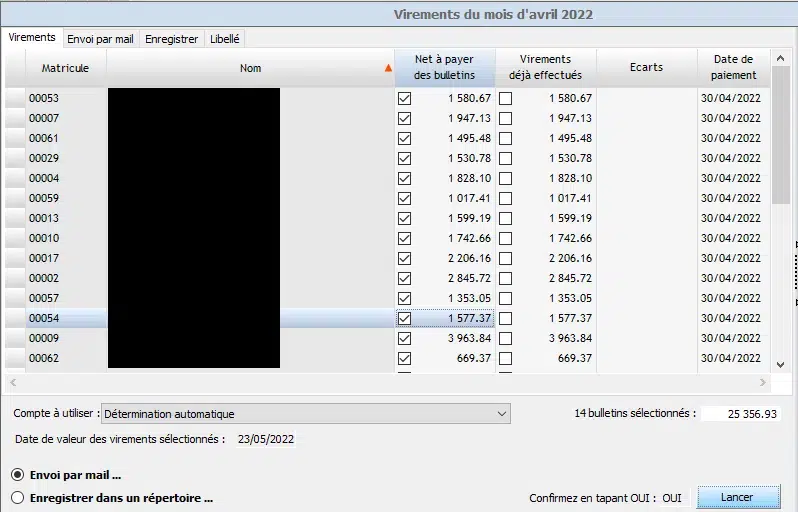Check Virements déjà effectués box for matricule 00062
Image resolution: width=798 pixels, height=512 pixels.
505,358
